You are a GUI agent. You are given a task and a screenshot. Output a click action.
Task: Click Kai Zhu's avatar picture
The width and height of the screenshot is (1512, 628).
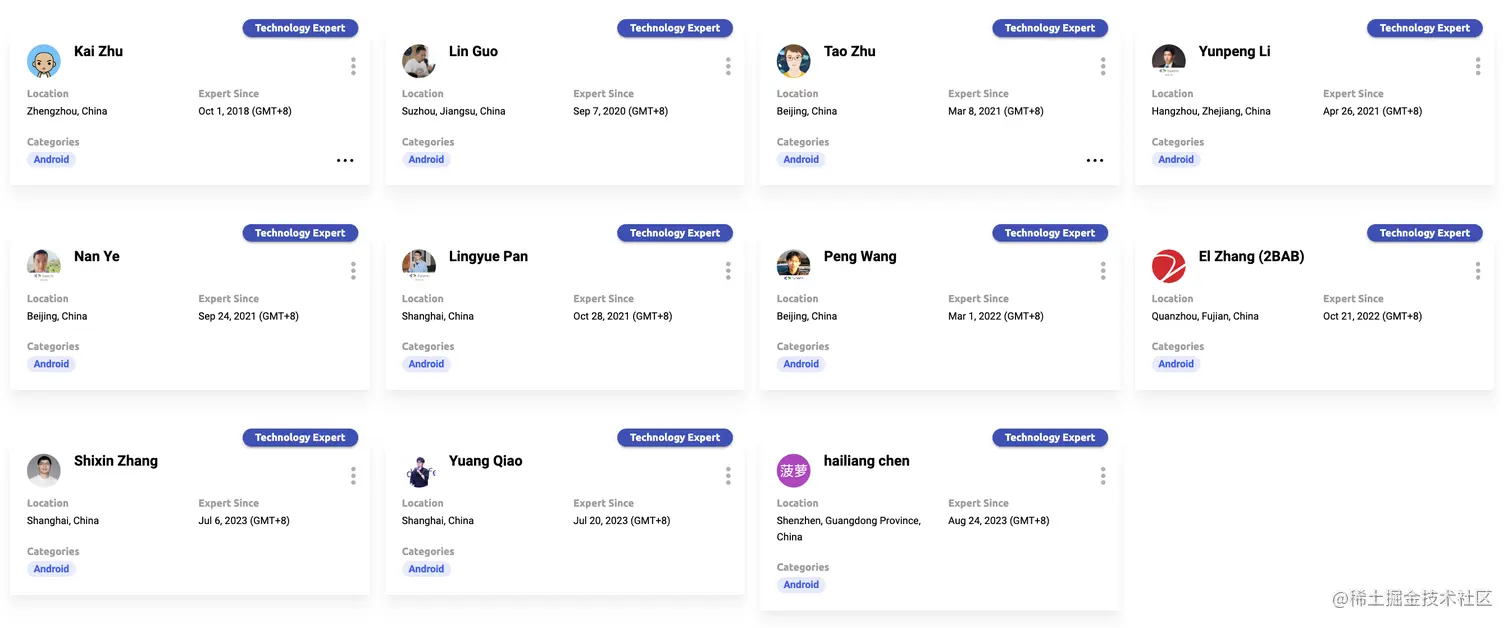(44, 61)
